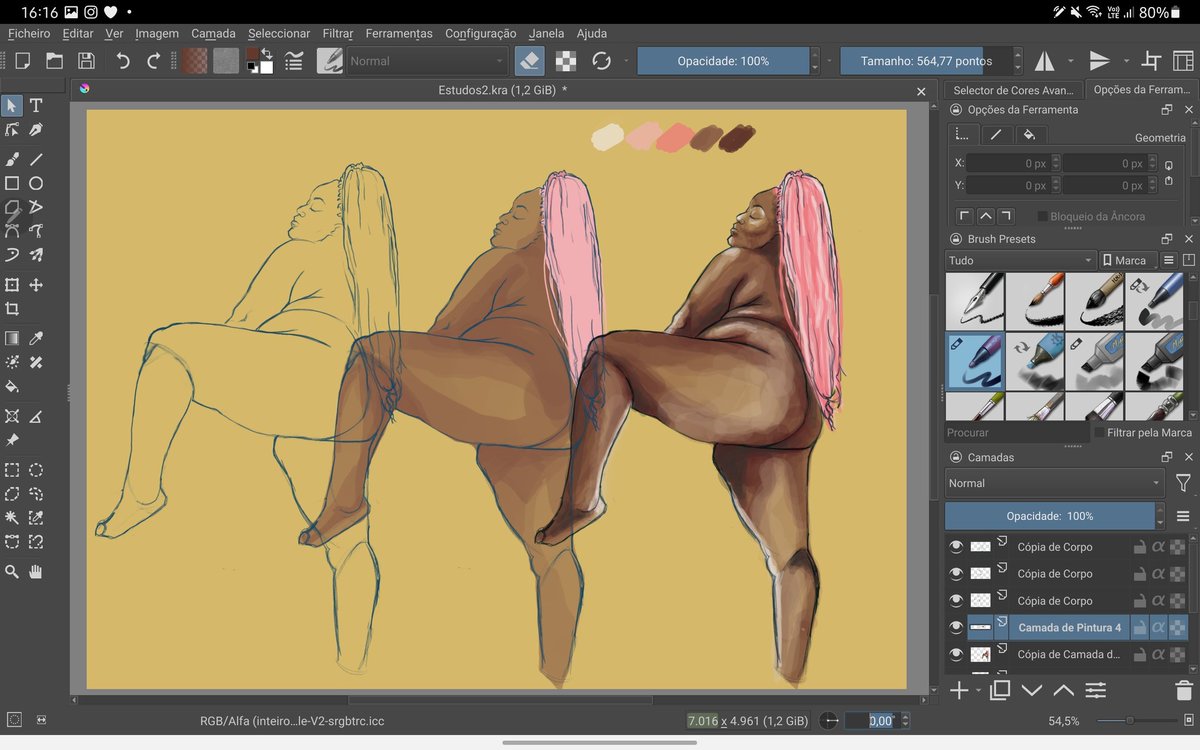
Task: Toggle Eraser mode in top toolbar
Action: click(x=530, y=61)
